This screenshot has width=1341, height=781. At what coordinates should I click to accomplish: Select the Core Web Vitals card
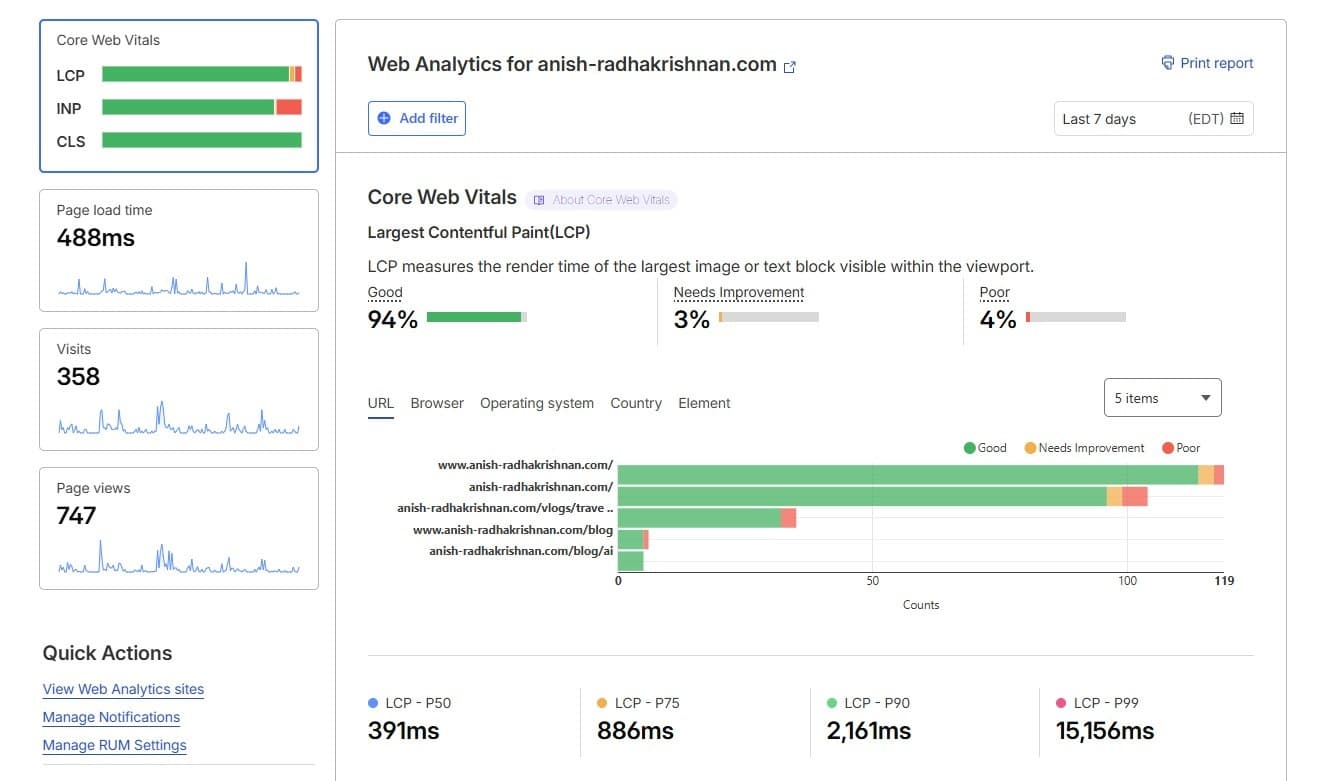[x=179, y=96]
